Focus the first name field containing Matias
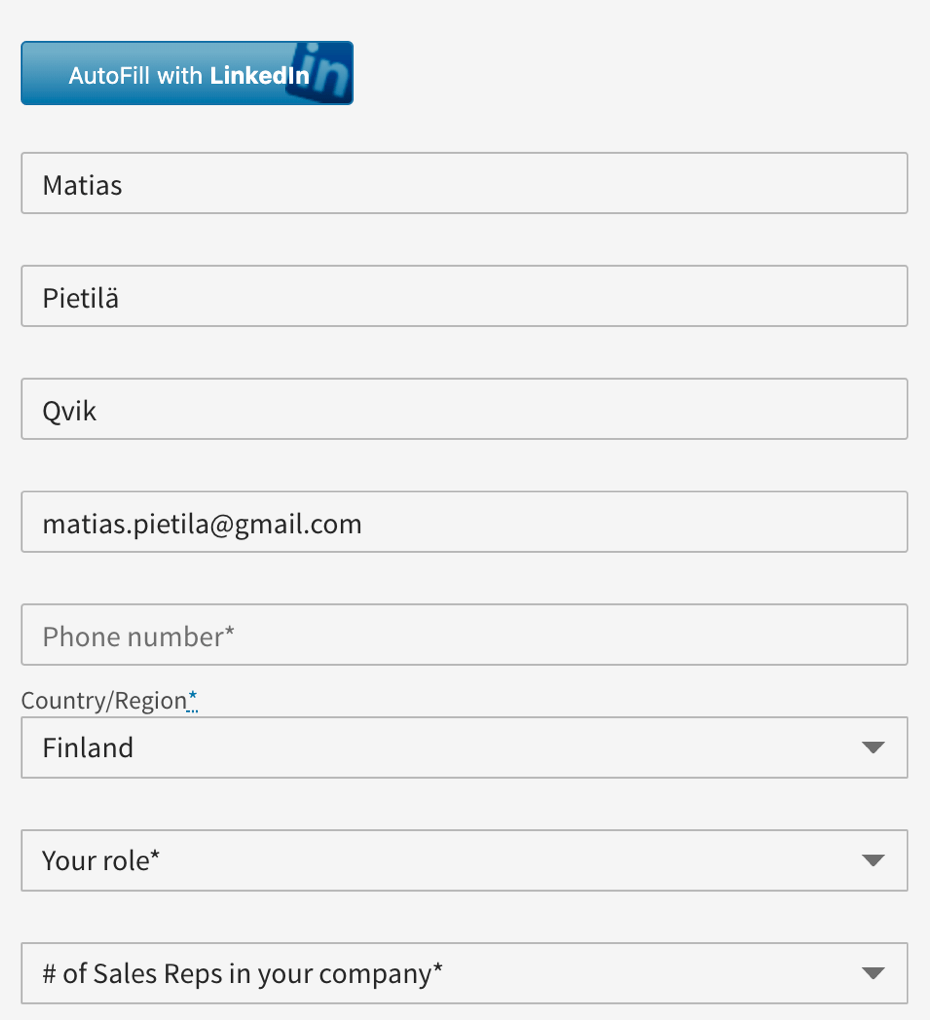Viewport: 930px width, 1020px height. 464,184
